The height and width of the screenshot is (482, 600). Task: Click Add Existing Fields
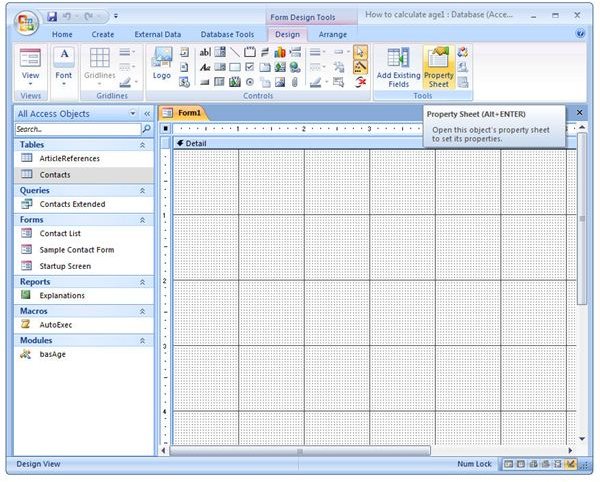pyautogui.click(x=398, y=68)
